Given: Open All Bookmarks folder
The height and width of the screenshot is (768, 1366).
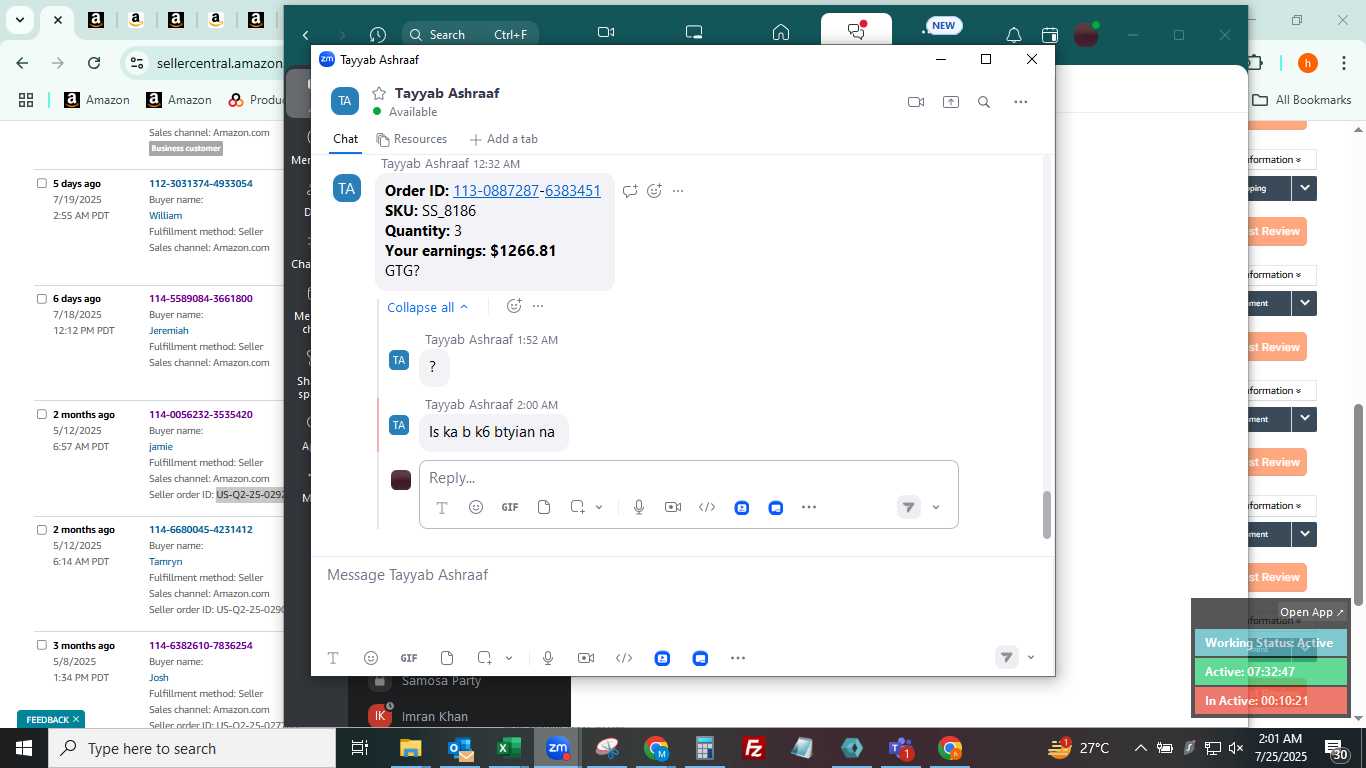Looking at the screenshot, I should coord(1302,100).
